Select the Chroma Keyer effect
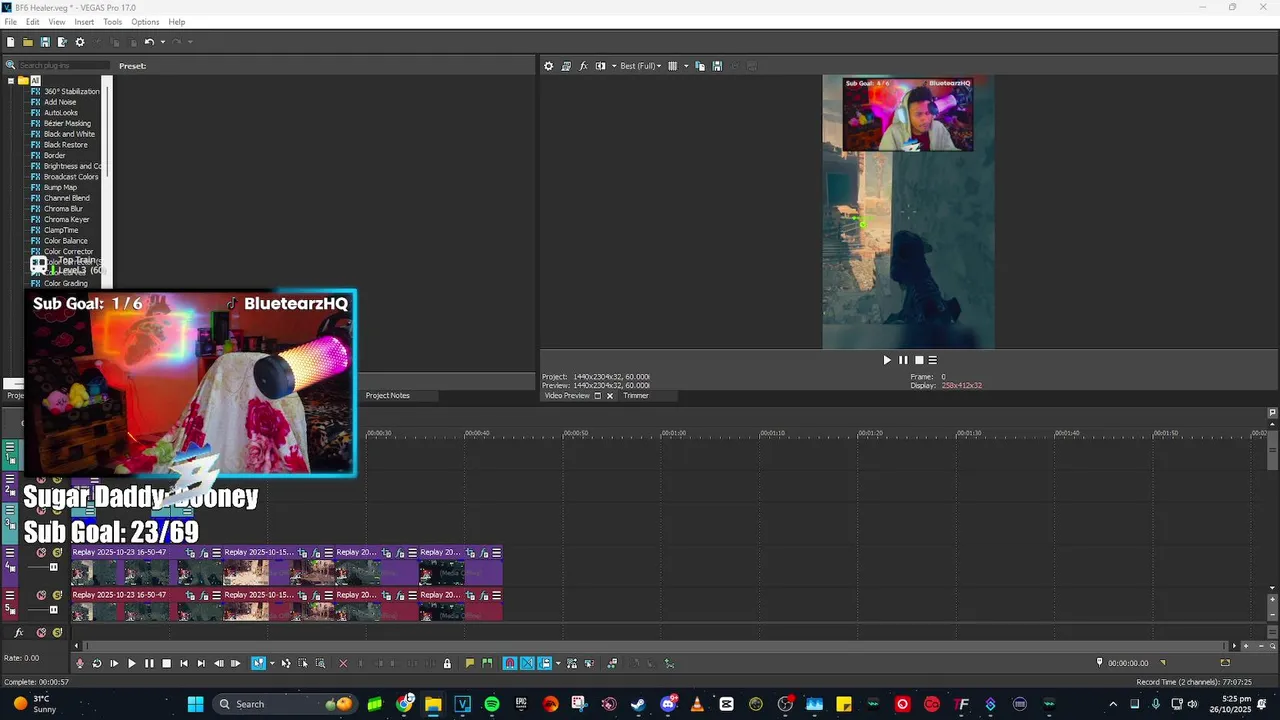 point(66,219)
